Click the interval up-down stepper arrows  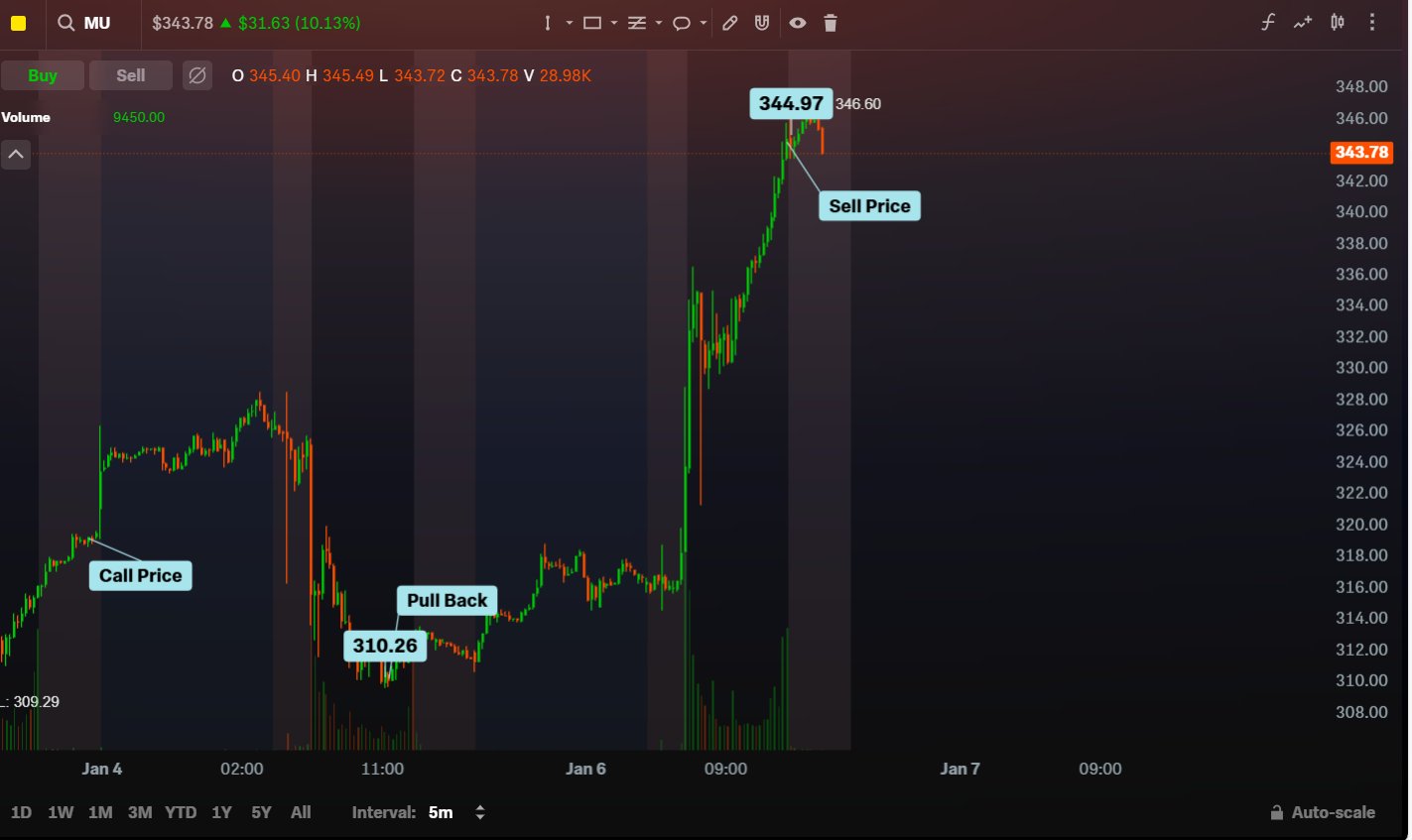(x=480, y=812)
